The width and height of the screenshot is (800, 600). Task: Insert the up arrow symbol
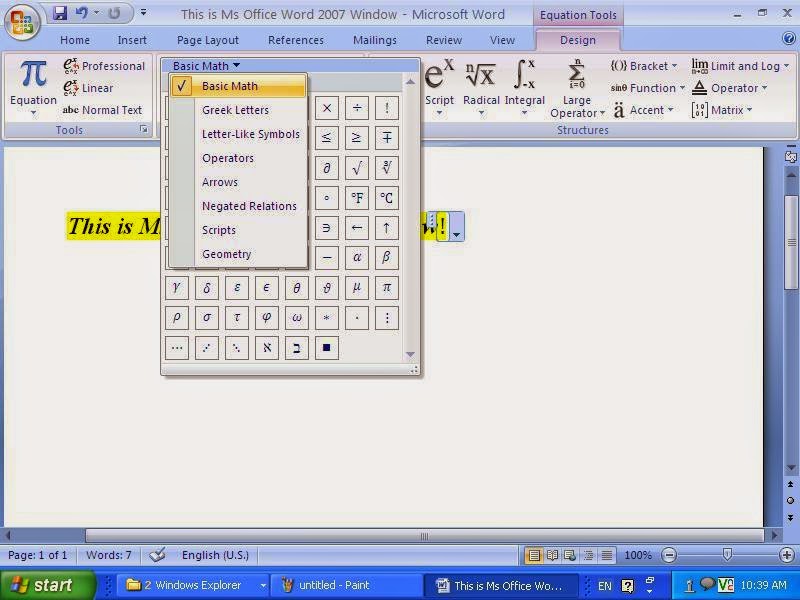[387, 228]
